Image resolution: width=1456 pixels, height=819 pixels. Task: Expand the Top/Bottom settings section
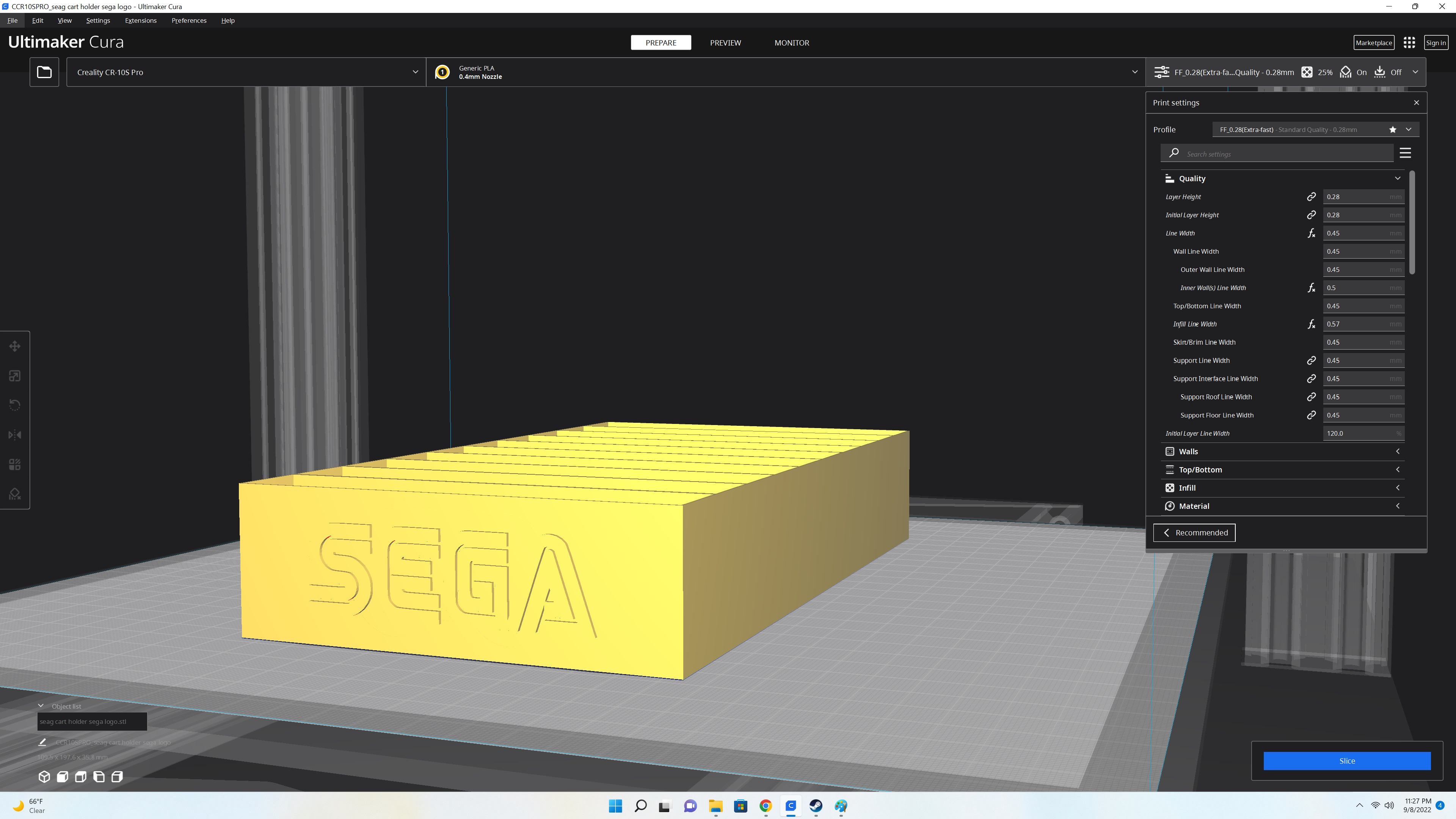click(1283, 470)
